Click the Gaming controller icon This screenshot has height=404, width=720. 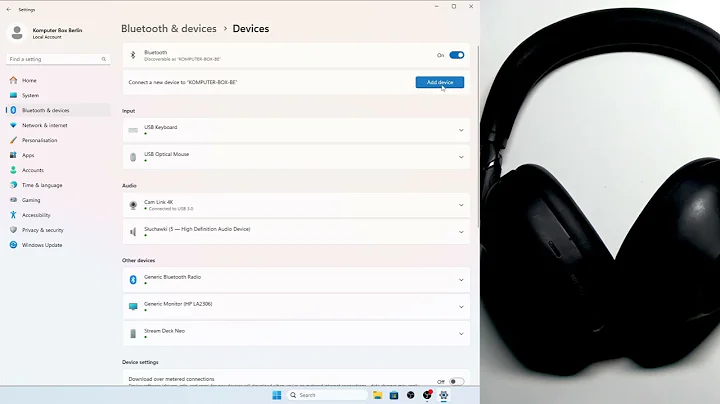13,200
